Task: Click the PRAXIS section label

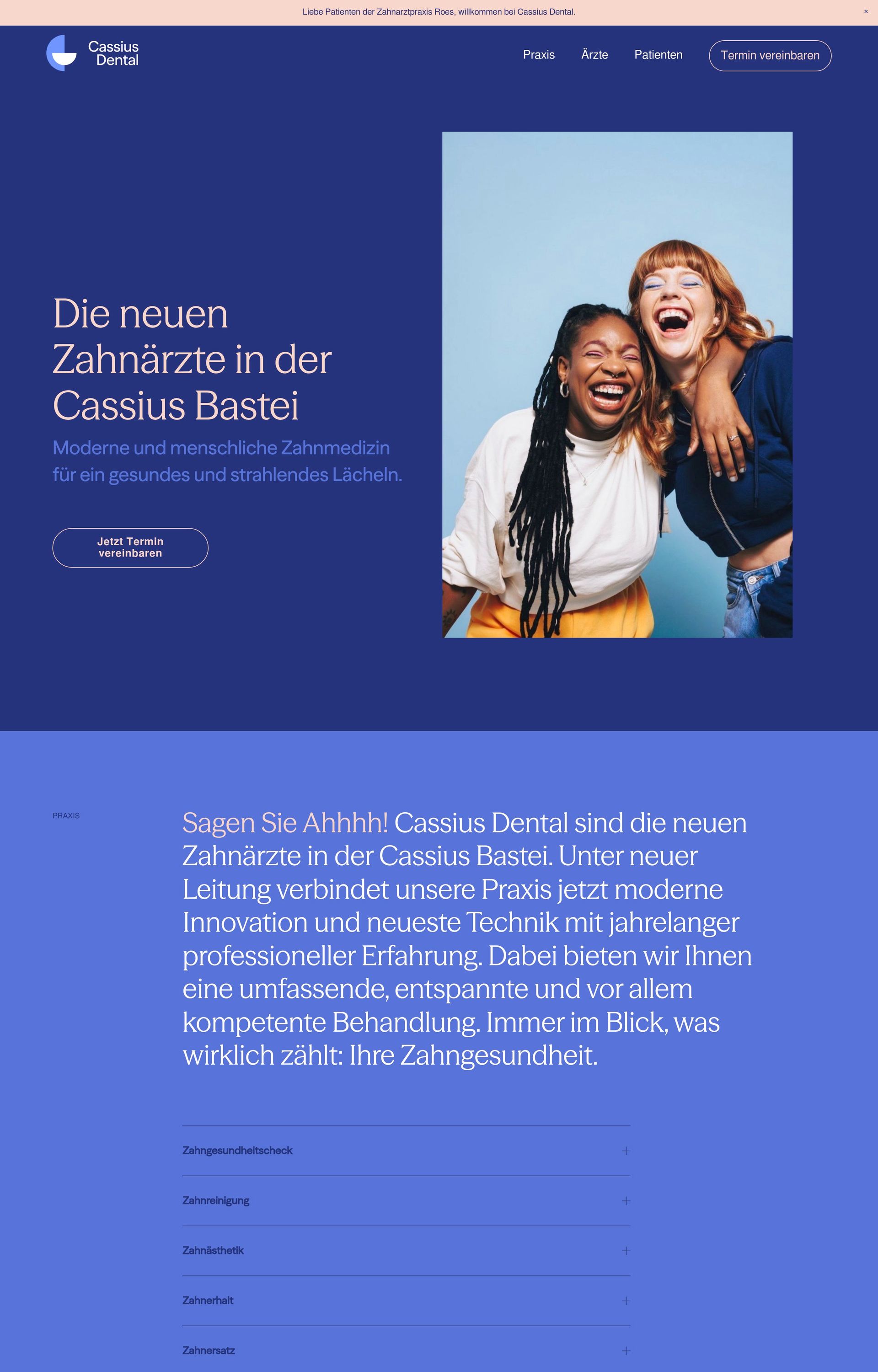Action: [x=66, y=816]
